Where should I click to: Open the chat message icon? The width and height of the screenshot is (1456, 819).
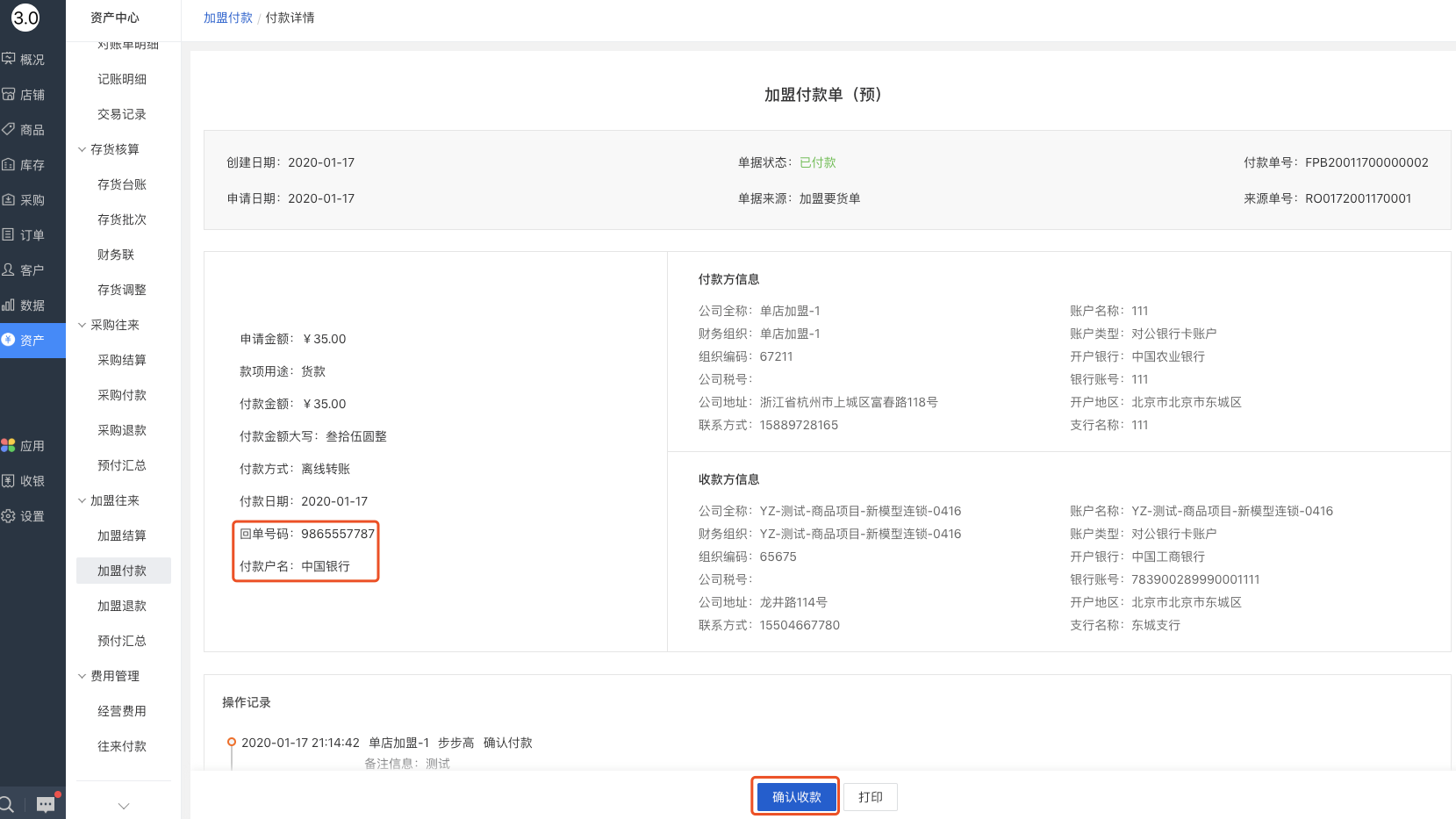(47, 804)
